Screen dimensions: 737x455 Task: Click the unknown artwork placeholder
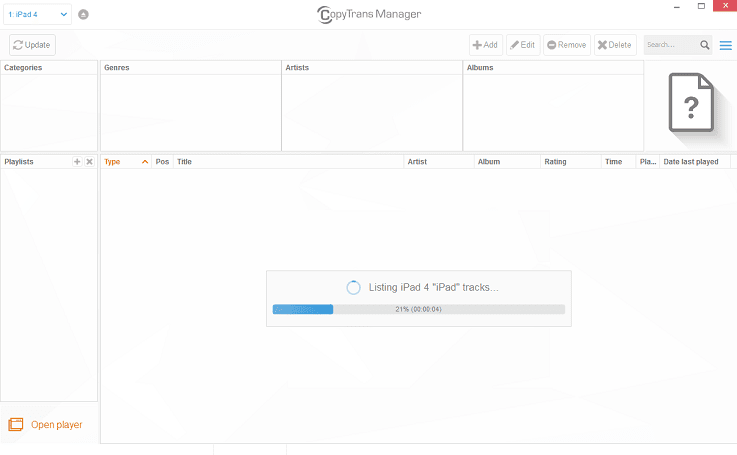coord(691,102)
